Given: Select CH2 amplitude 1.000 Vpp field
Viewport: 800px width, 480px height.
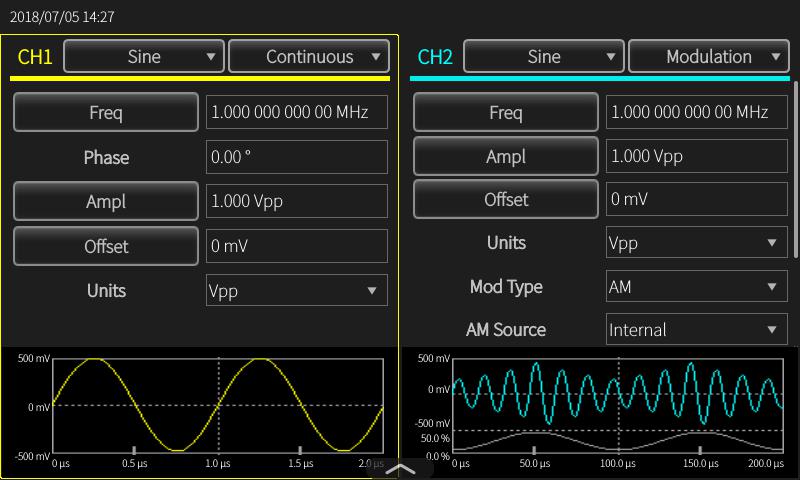Looking at the screenshot, I should (x=697, y=156).
